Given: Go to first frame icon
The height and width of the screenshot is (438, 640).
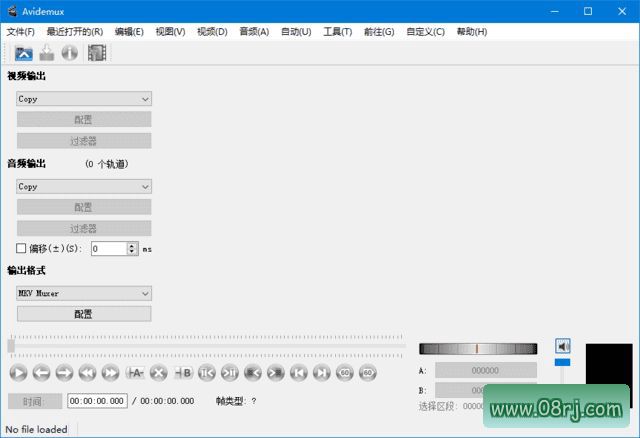Looking at the screenshot, I should 299,373.
